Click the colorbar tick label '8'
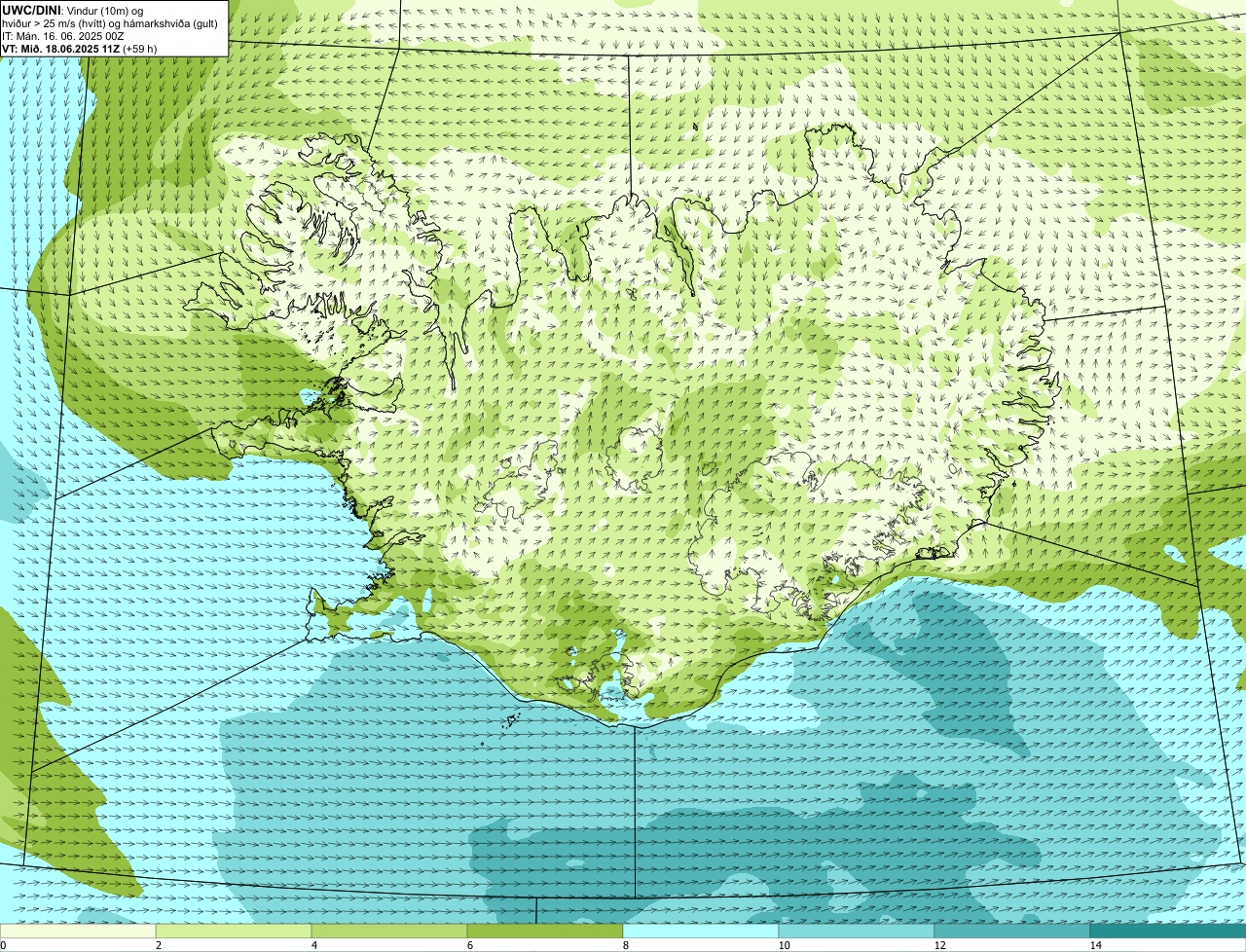The image size is (1246, 952). (625, 945)
